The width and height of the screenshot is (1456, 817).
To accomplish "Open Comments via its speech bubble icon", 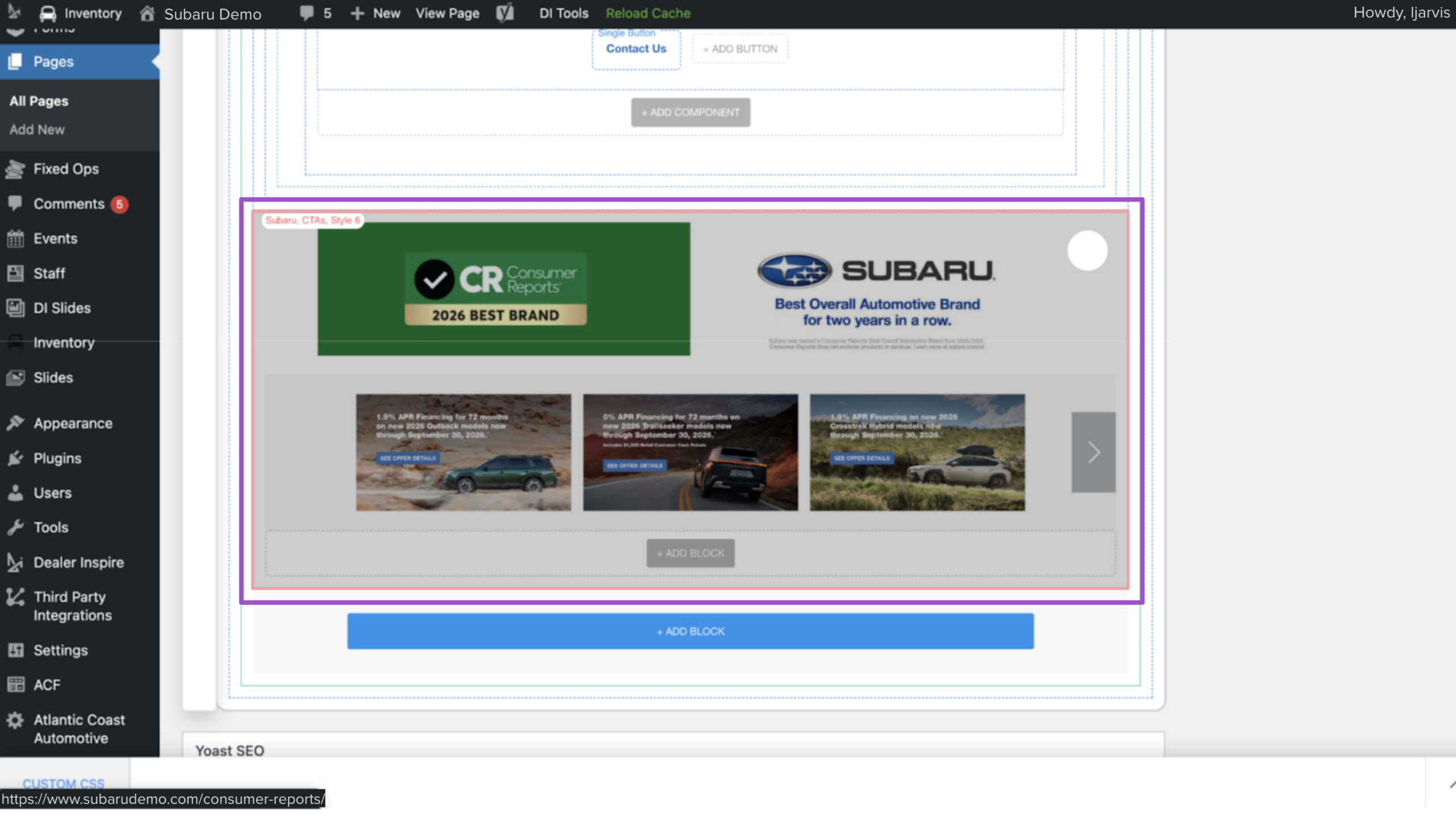I will tap(15, 204).
